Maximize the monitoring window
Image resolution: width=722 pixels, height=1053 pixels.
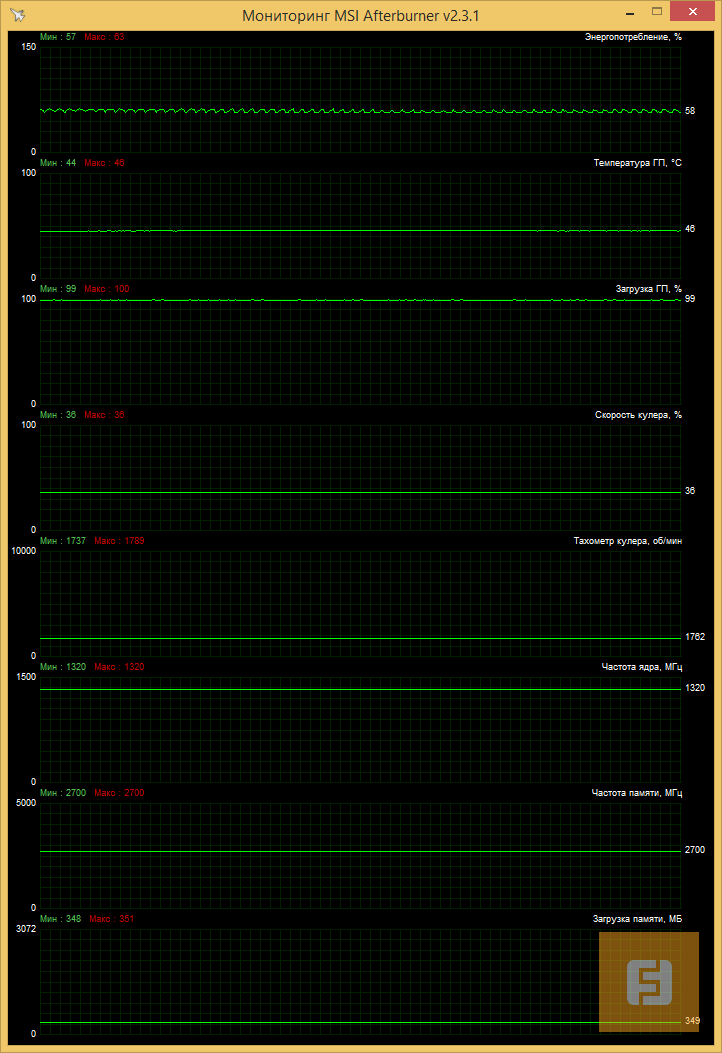[x=657, y=11]
